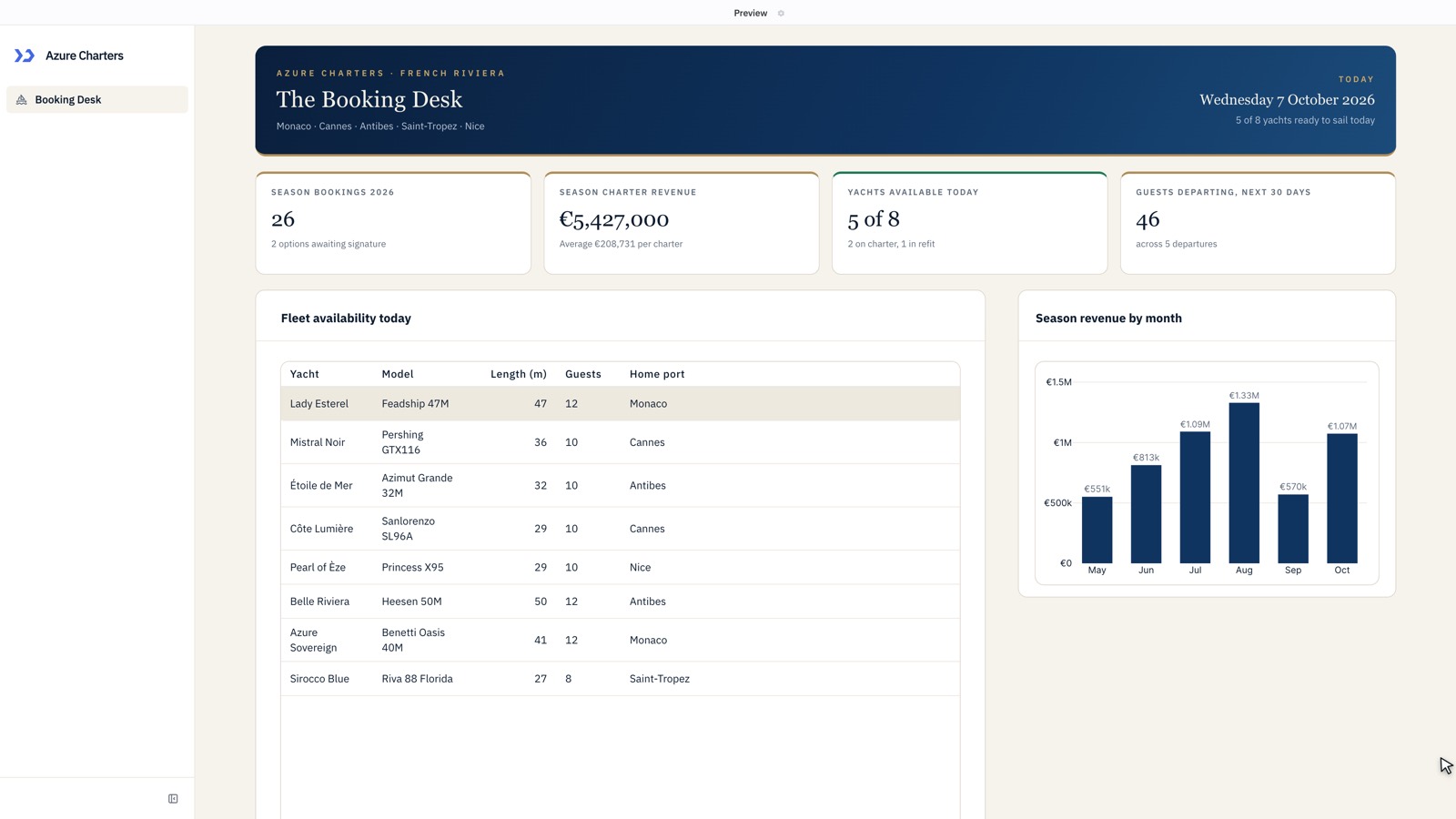Click the Home port column header

pos(657,374)
